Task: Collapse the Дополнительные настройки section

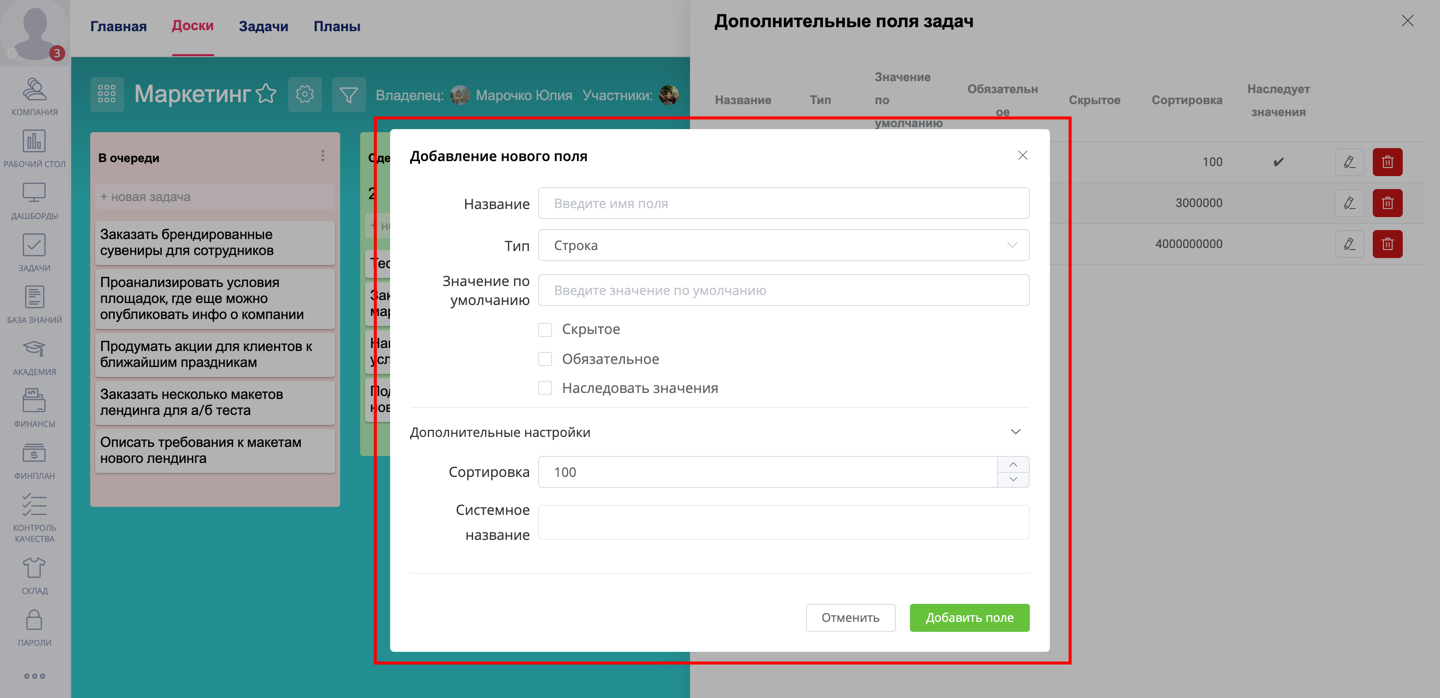Action: coord(1015,431)
